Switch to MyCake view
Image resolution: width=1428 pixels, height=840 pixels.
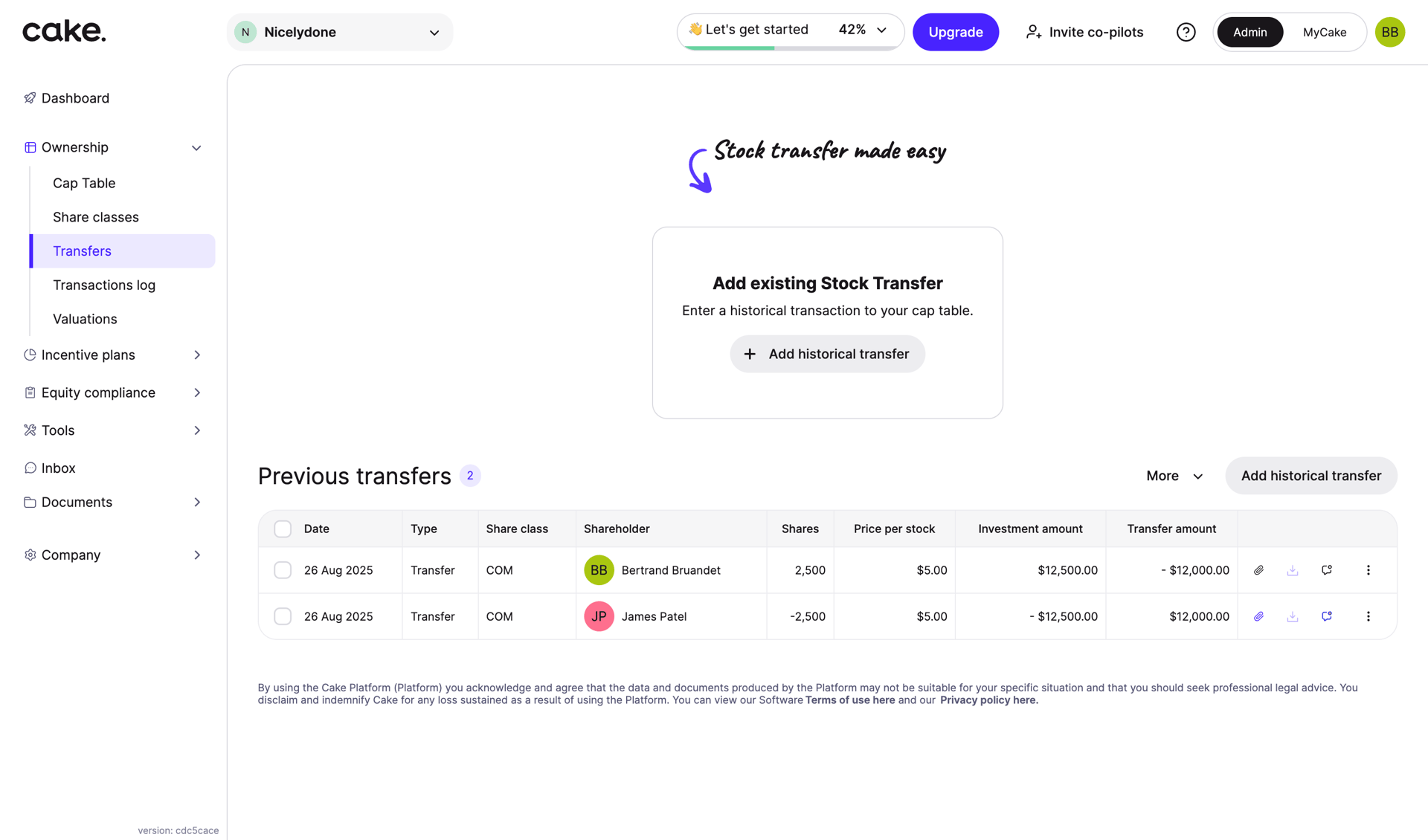[x=1324, y=32]
